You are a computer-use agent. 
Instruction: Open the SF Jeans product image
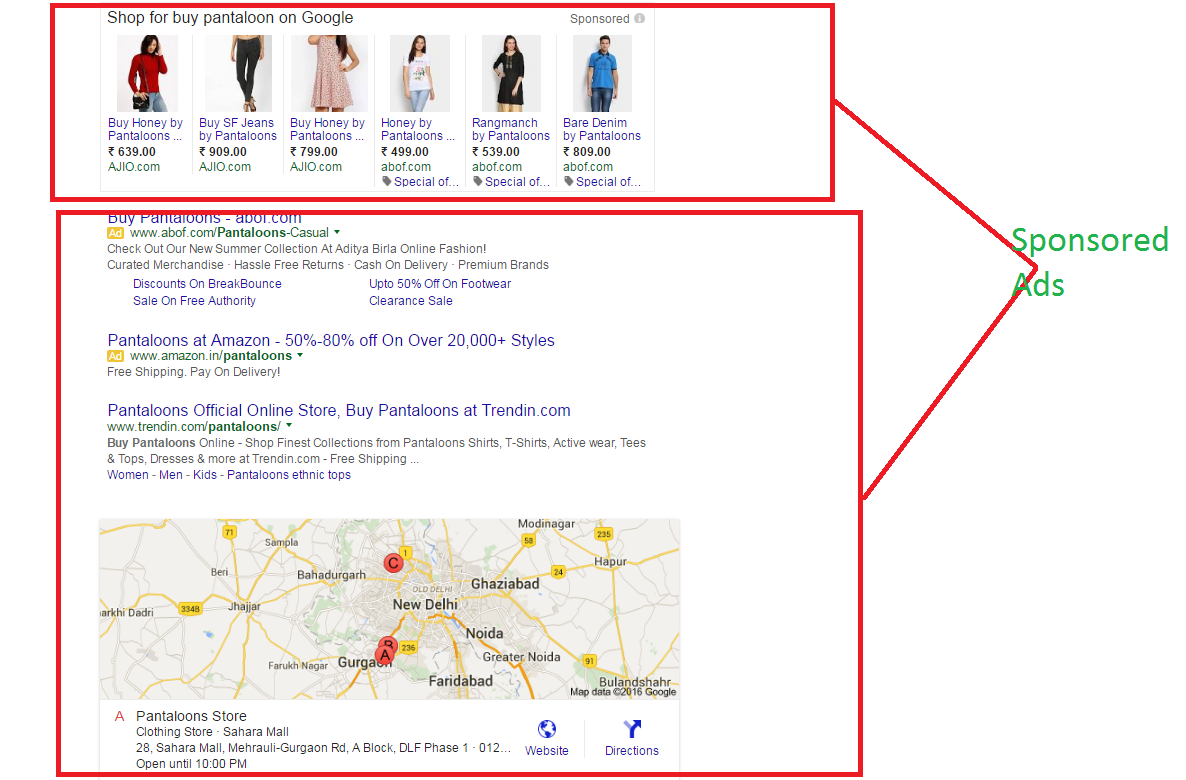pos(238,74)
